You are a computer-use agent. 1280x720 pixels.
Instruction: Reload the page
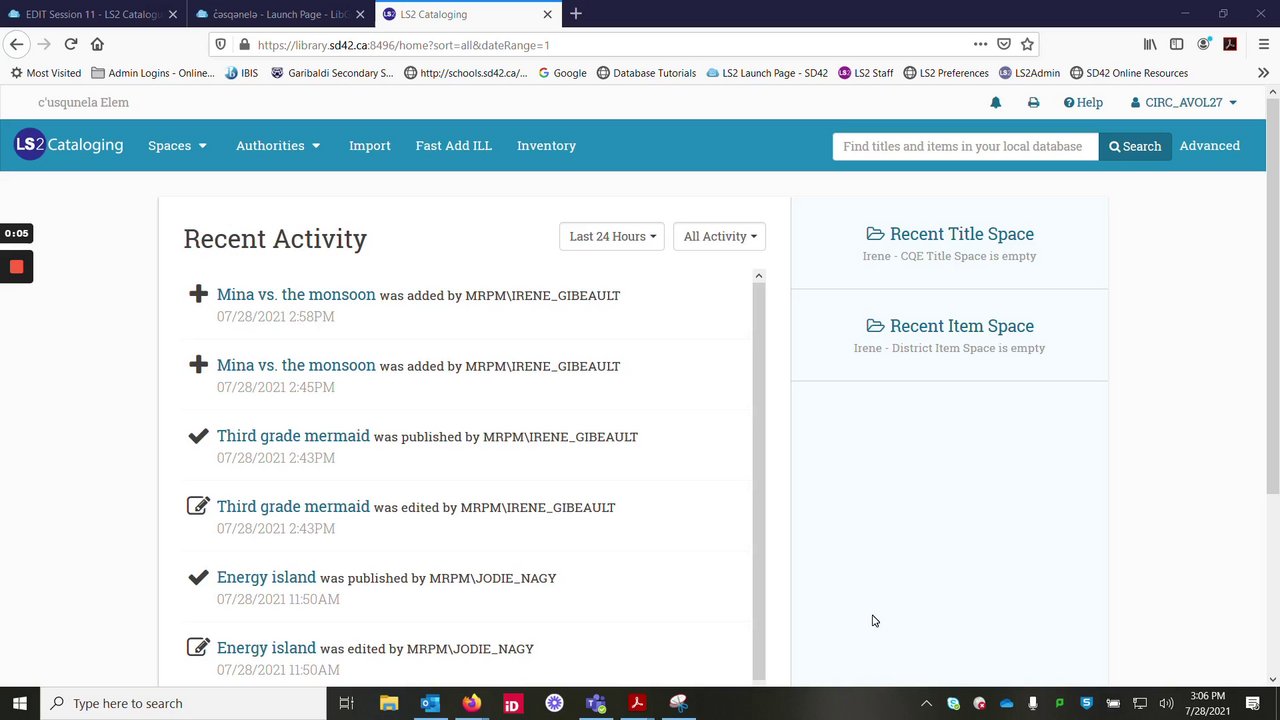[x=71, y=44]
